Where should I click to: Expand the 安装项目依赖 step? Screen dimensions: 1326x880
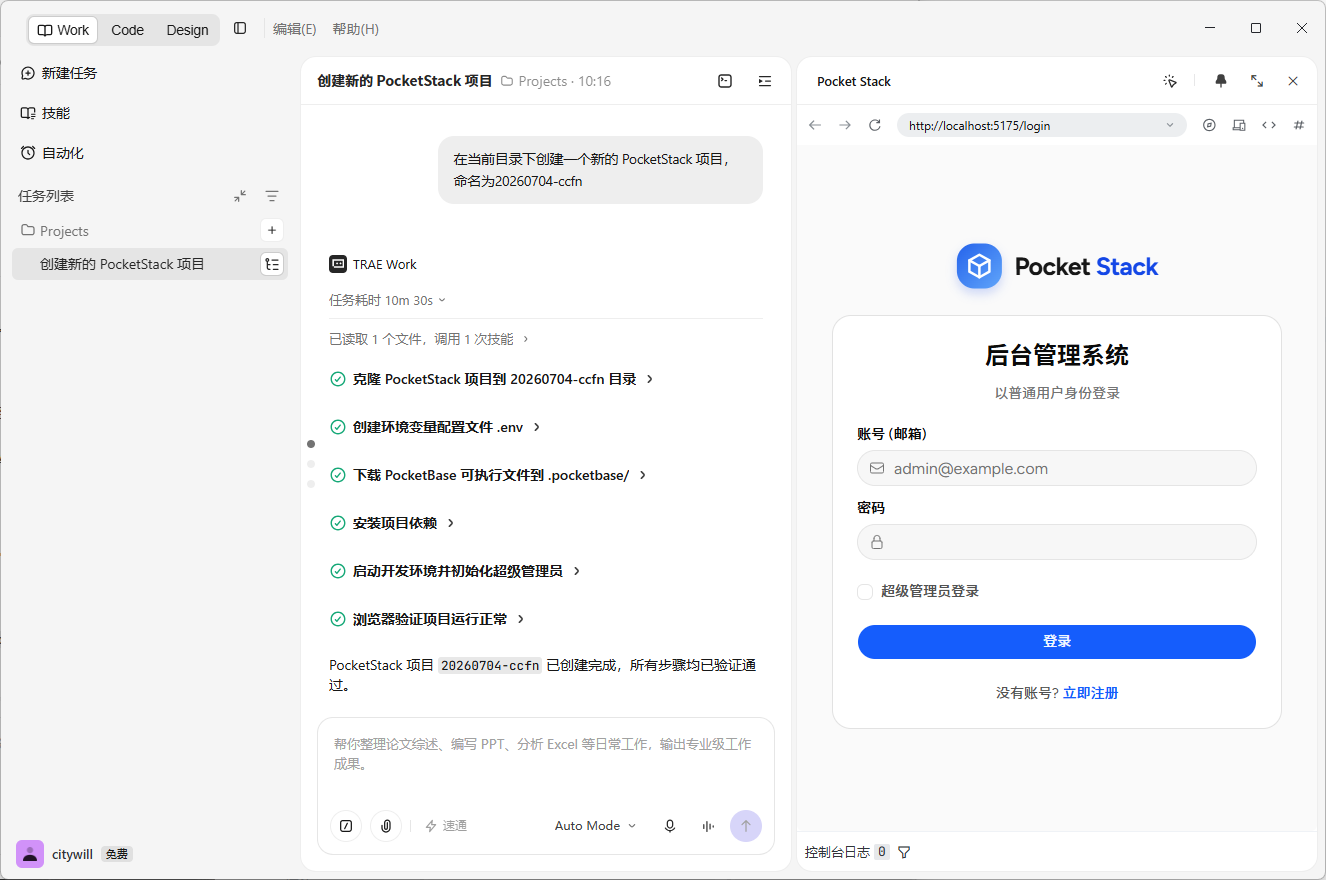click(x=392, y=523)
